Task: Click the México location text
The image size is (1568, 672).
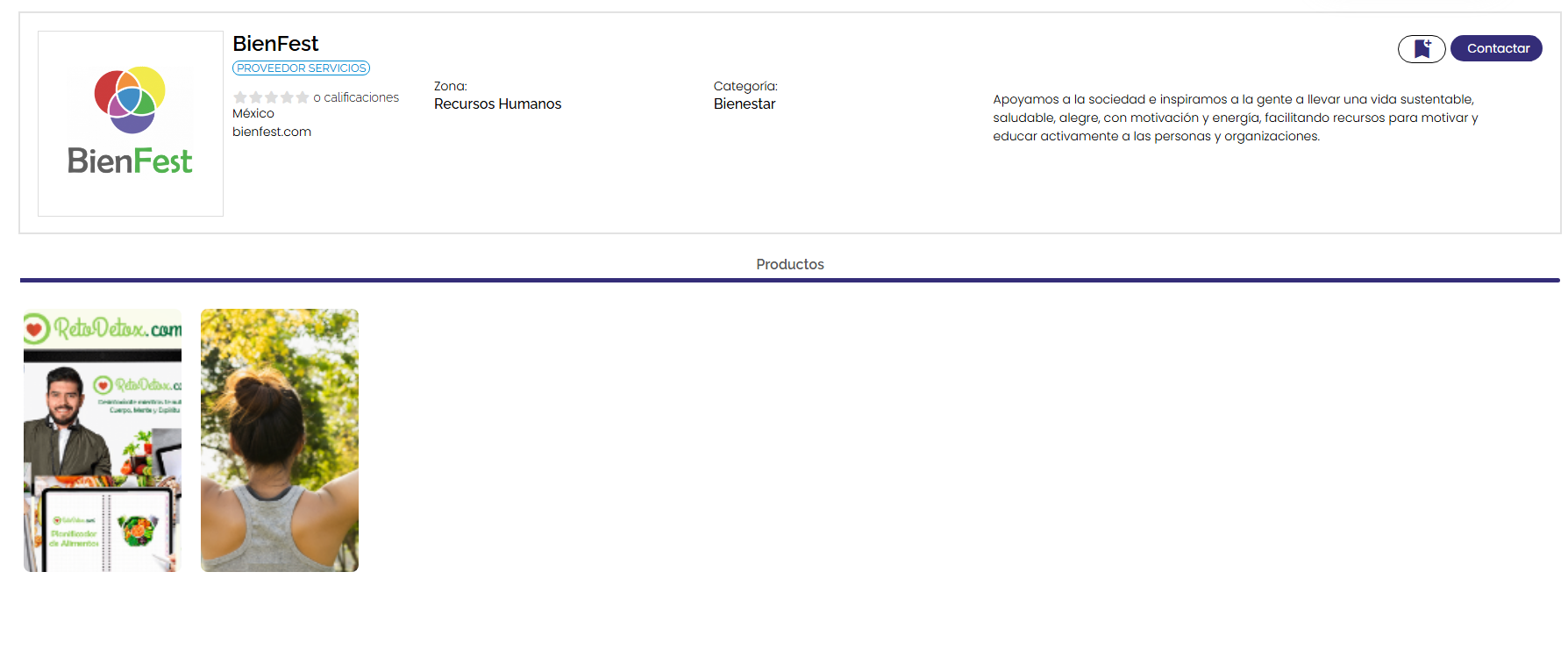Action: 253,114
